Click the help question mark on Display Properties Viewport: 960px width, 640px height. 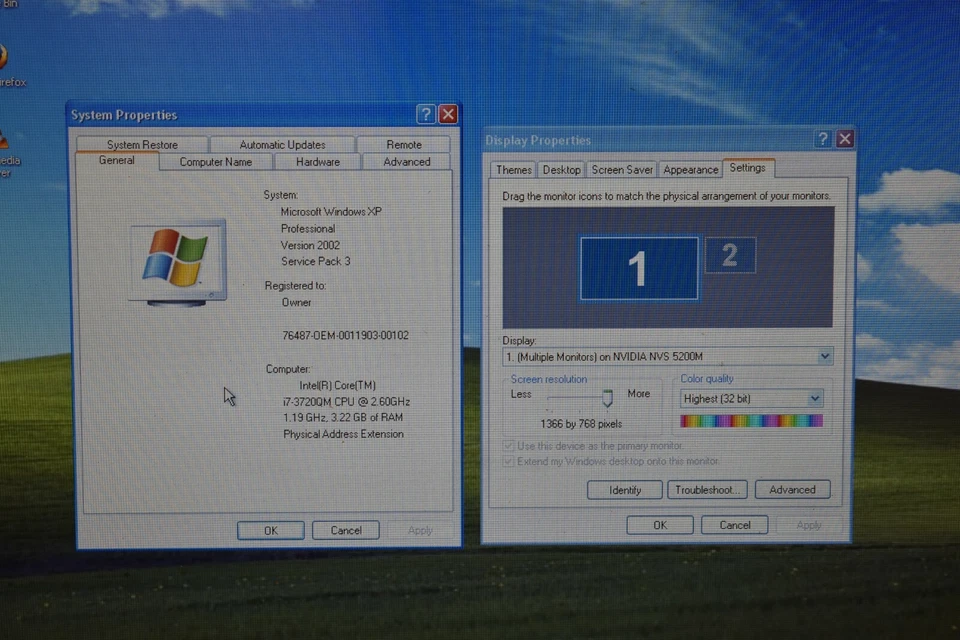point(822,138)
